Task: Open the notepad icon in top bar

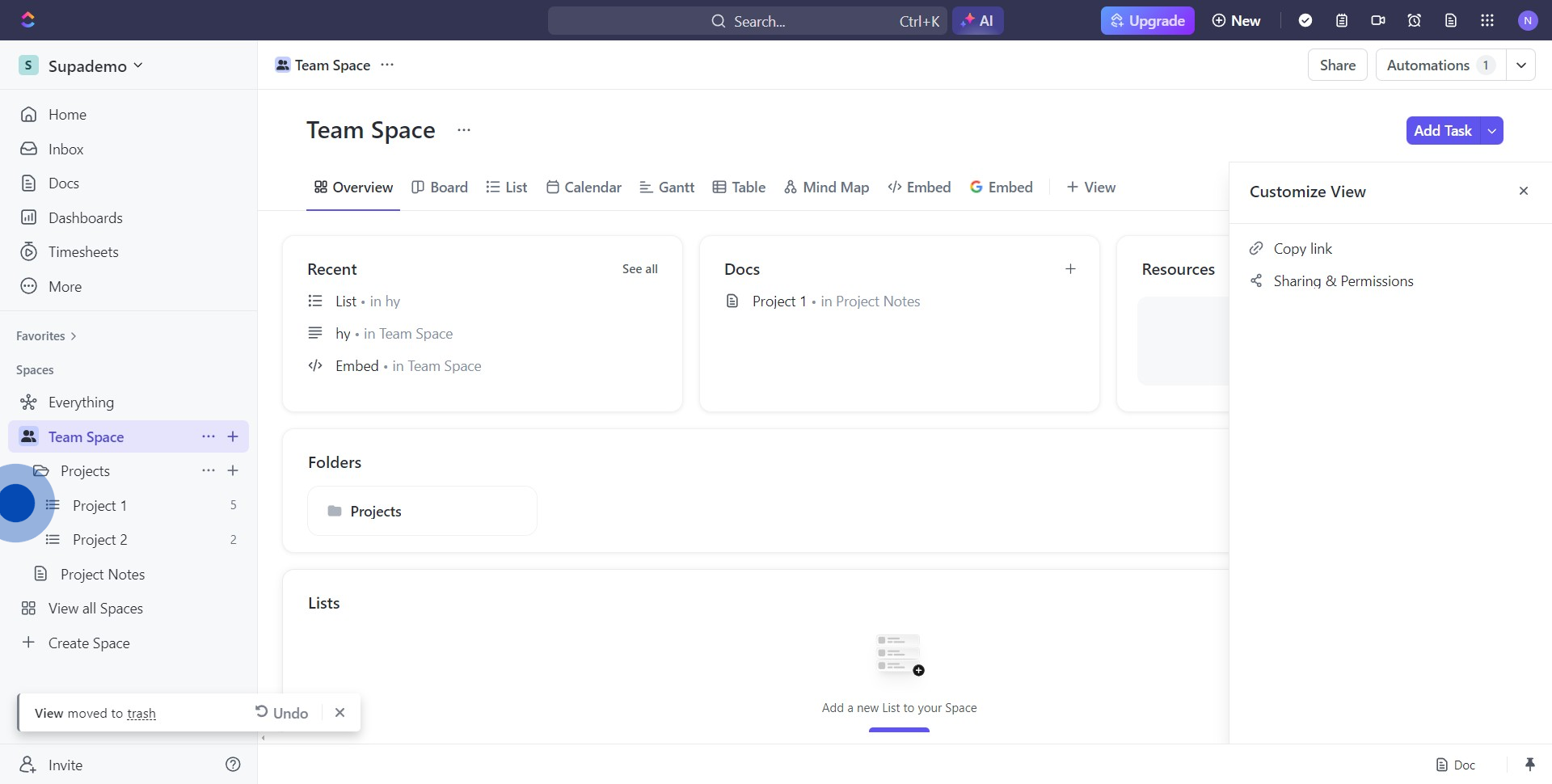Action: click(1342, 21)
